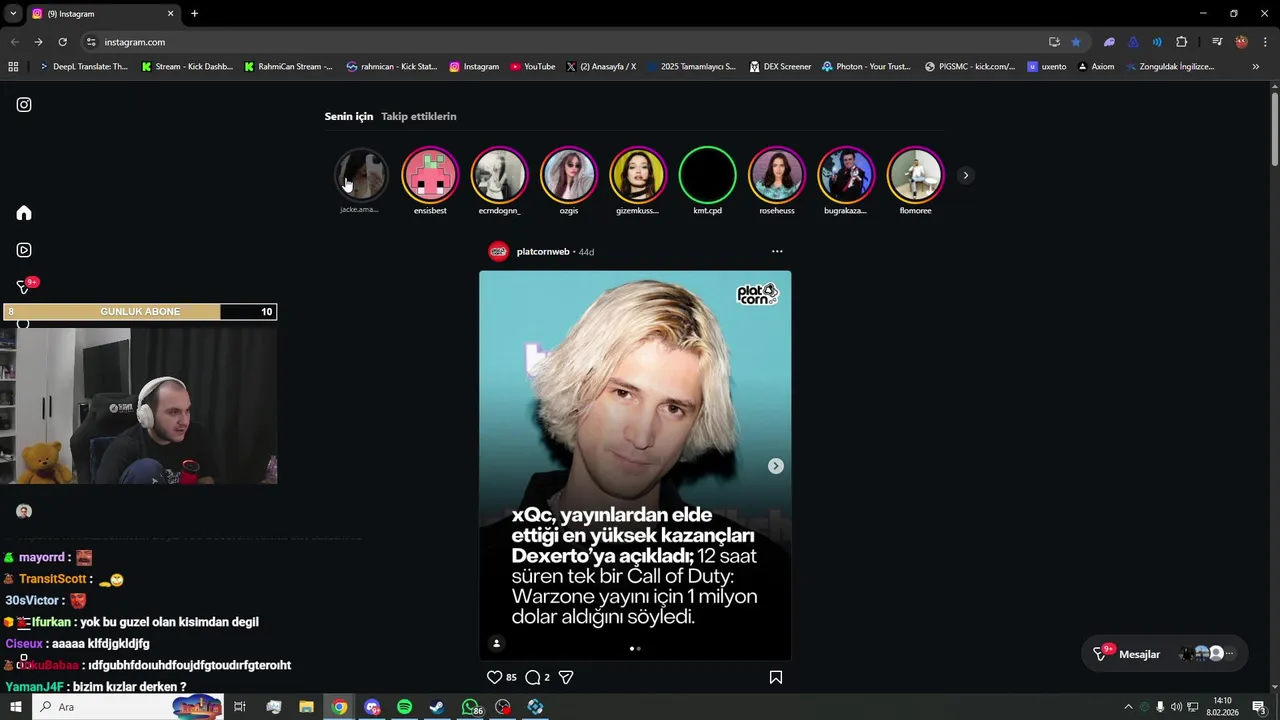The image size is (1280, 720).
Task: Open Task View from taskbar
Action: 240,707
